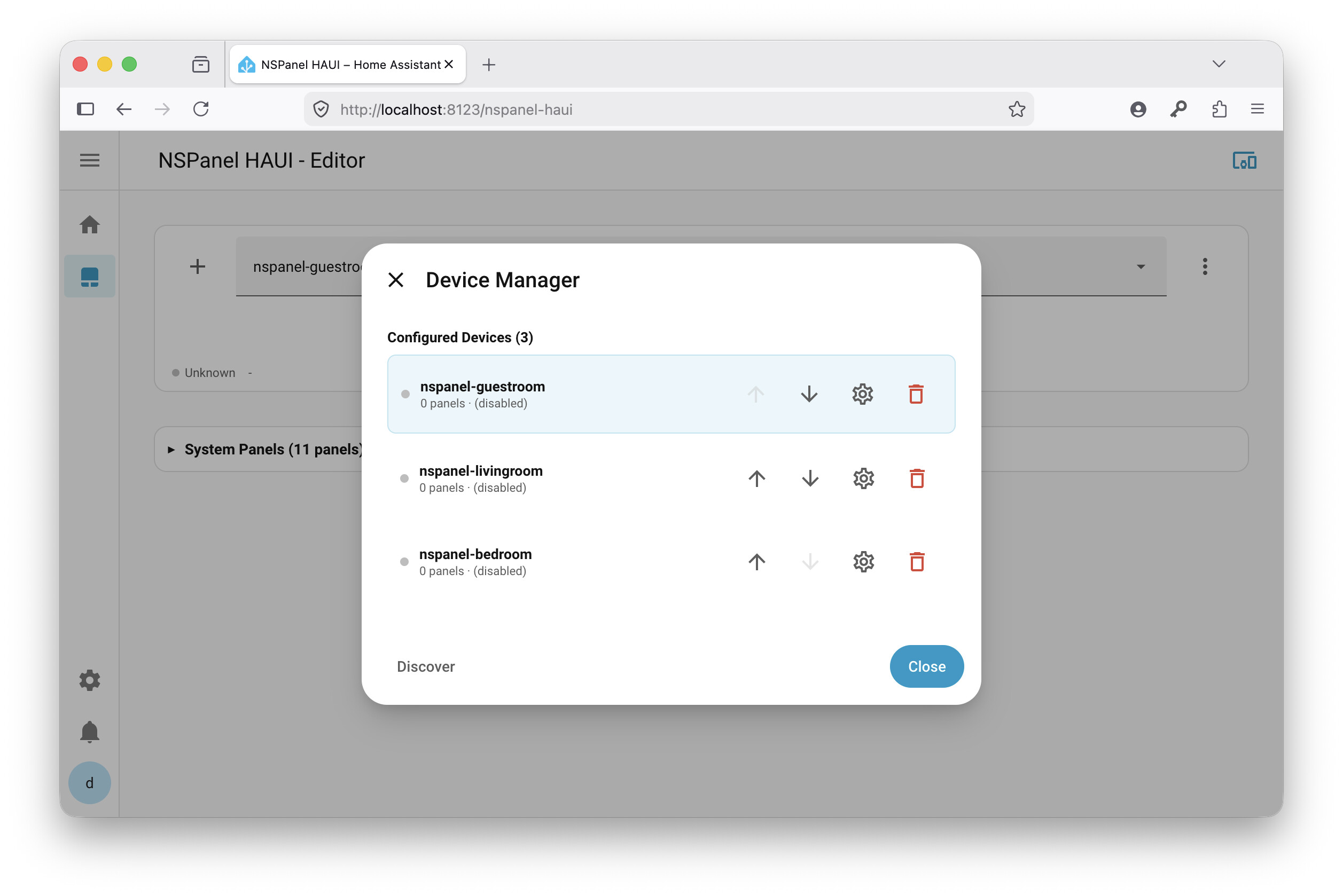Screen dimensions: 1343x896
Task: Click the shield tracking protection icon
Action: pos(321,108)
